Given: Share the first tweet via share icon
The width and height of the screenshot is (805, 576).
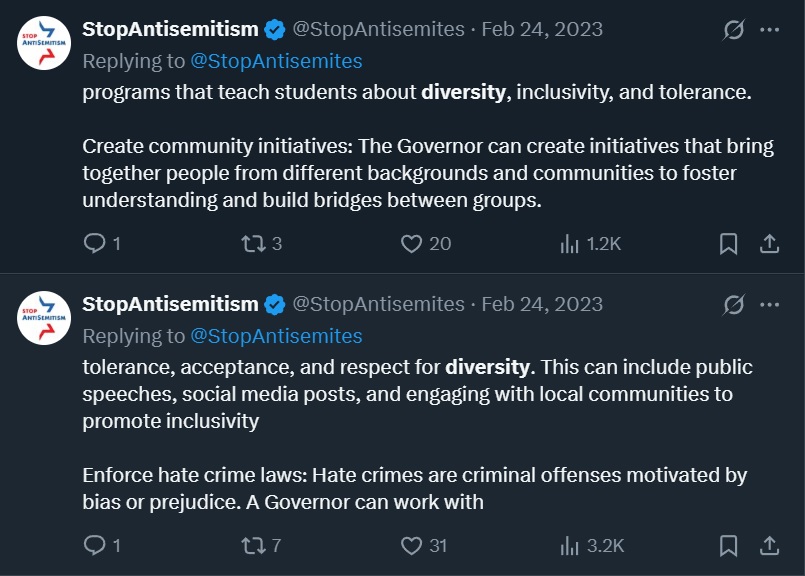Looking at the screenshot, I should click(x=769, y=243).
